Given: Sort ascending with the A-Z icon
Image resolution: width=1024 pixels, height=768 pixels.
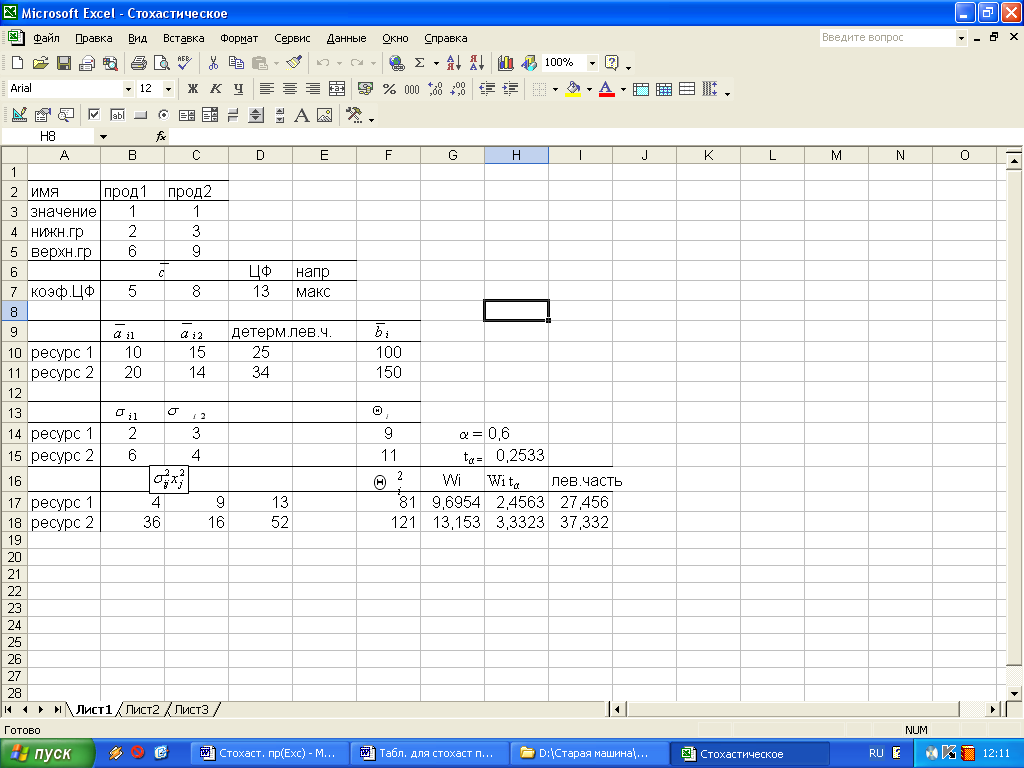Looking at the screenshot, I should click(x=454, y=63).
